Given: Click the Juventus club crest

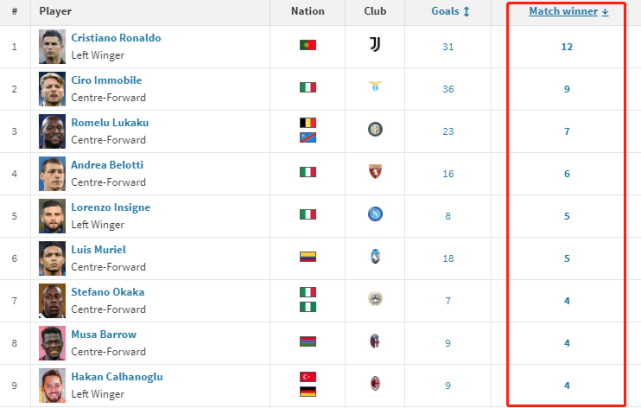Looking at the screenshot, I should pos(375,45).
